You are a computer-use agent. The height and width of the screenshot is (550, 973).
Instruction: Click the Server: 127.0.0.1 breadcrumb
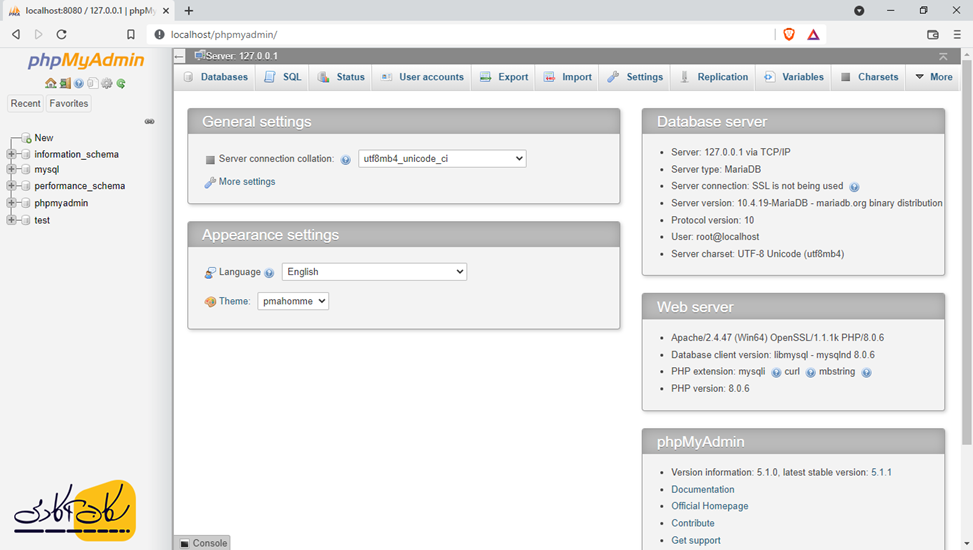[x=241, y=56]
